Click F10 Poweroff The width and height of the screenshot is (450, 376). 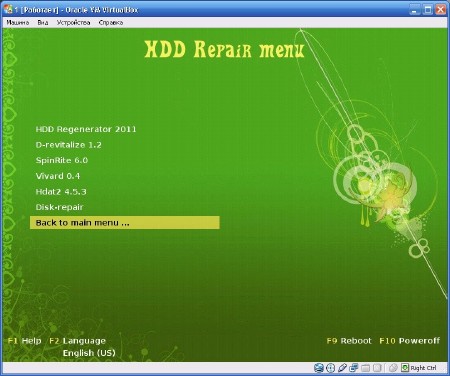pyautogui.click(x=410, y=341)
